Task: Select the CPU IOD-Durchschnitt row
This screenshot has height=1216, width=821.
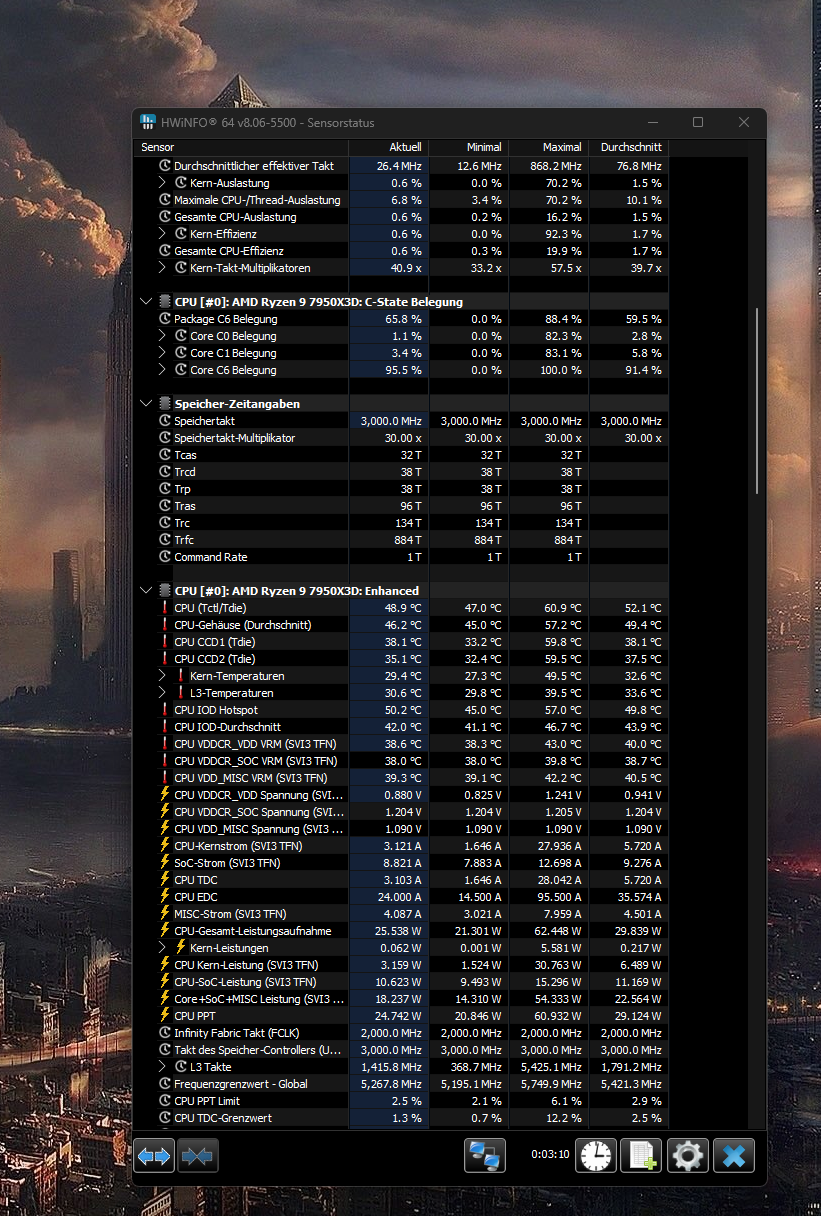Action: [x=403, y=727]
